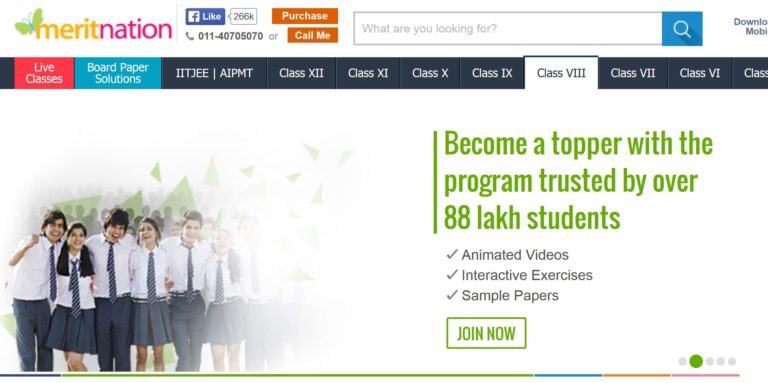Image resolution: width=768 pixels, height=383 pixels.
Task: Select the third carousel dot
Action: pos(710,361)
